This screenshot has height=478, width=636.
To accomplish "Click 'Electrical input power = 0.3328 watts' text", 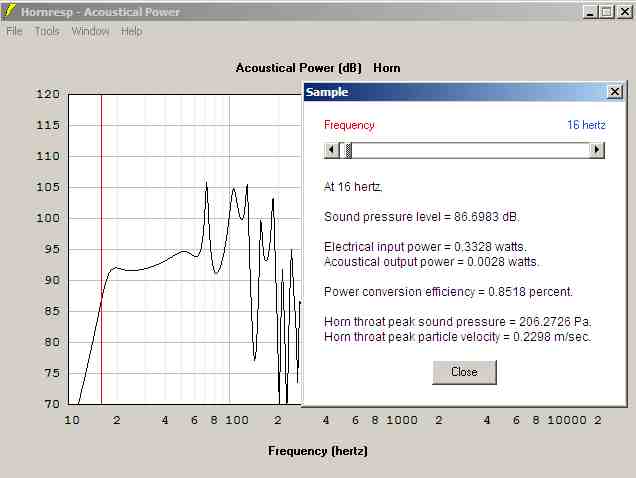I will 425,247.
